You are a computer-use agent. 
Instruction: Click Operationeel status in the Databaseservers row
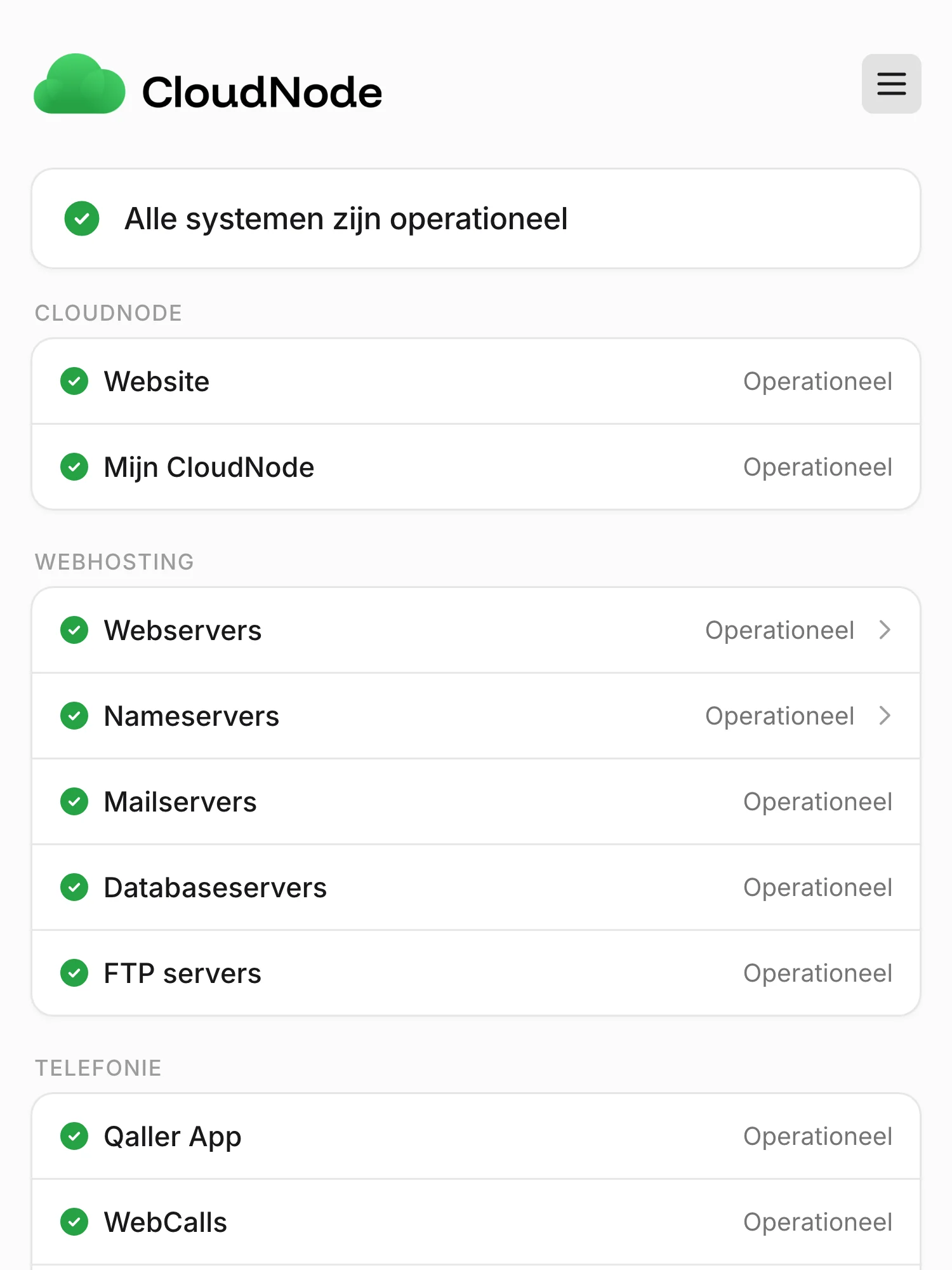coord(818,888)
